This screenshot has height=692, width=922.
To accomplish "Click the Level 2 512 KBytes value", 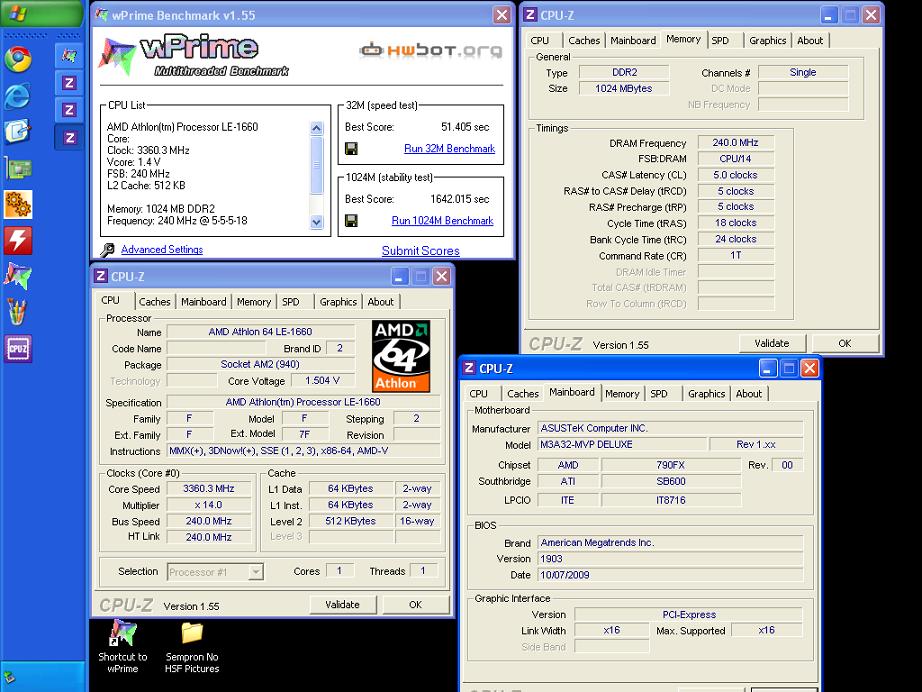I will click(x=350, y=521).
